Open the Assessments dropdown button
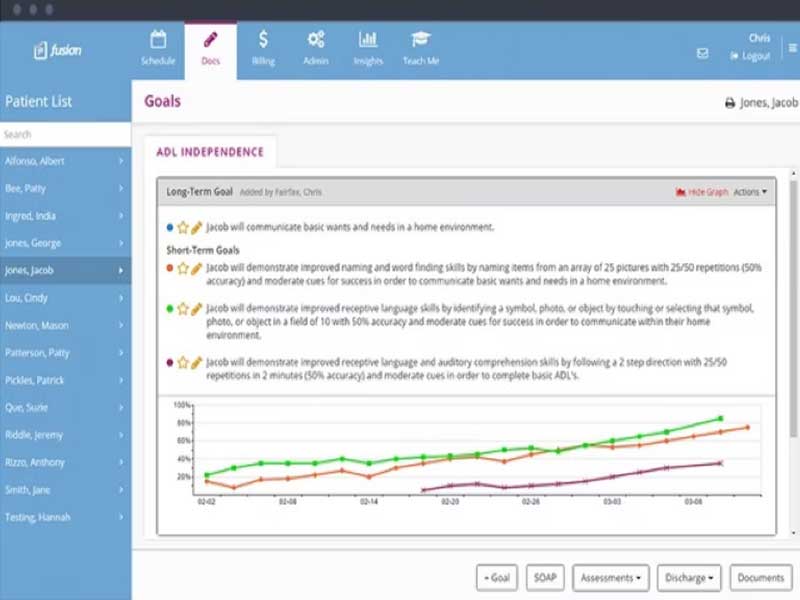This screenshot has width=800, height=600. 611,578
